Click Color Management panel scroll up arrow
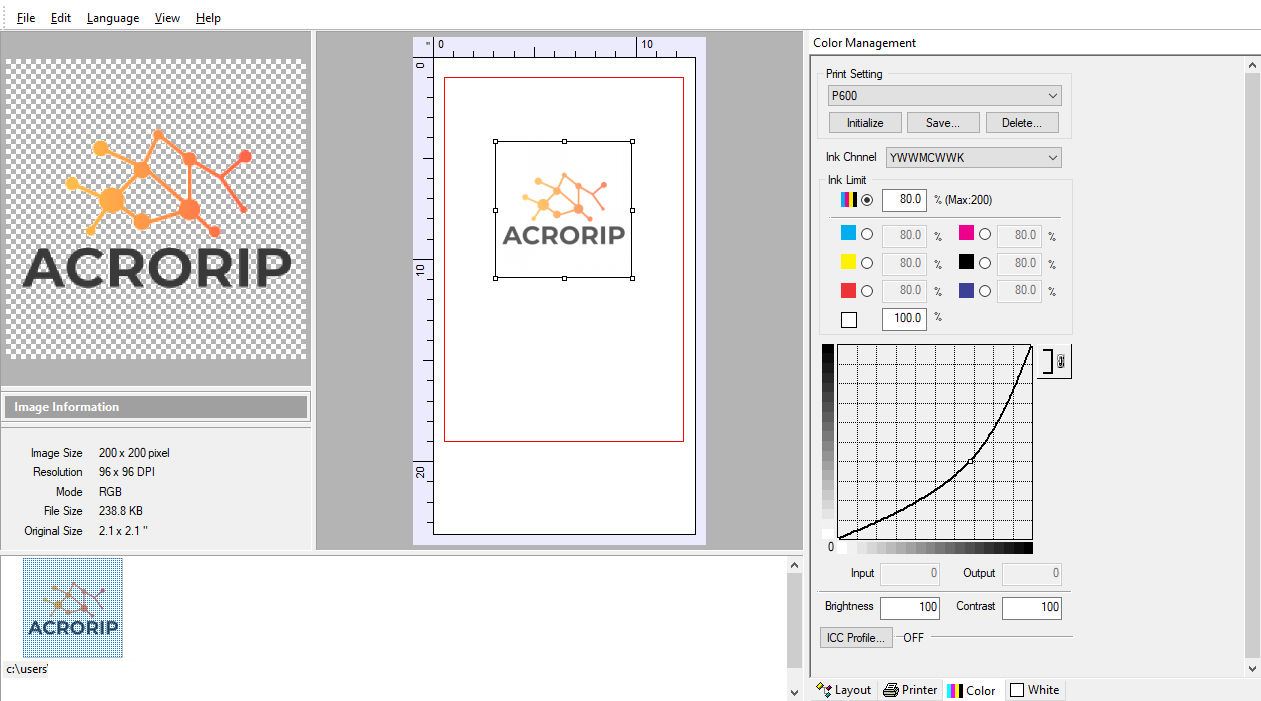The width and height of the screenshot is (1261, 701). coord(1252,66)
